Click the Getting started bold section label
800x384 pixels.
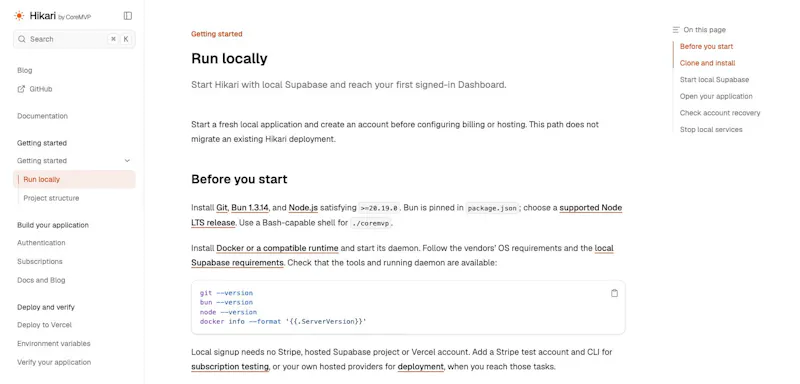42,143
